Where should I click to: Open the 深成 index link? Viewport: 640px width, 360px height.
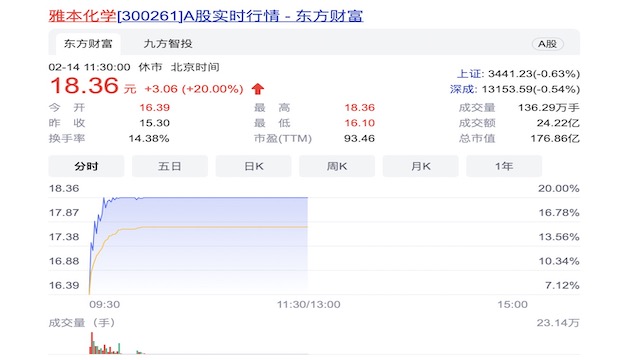(462, 89)
